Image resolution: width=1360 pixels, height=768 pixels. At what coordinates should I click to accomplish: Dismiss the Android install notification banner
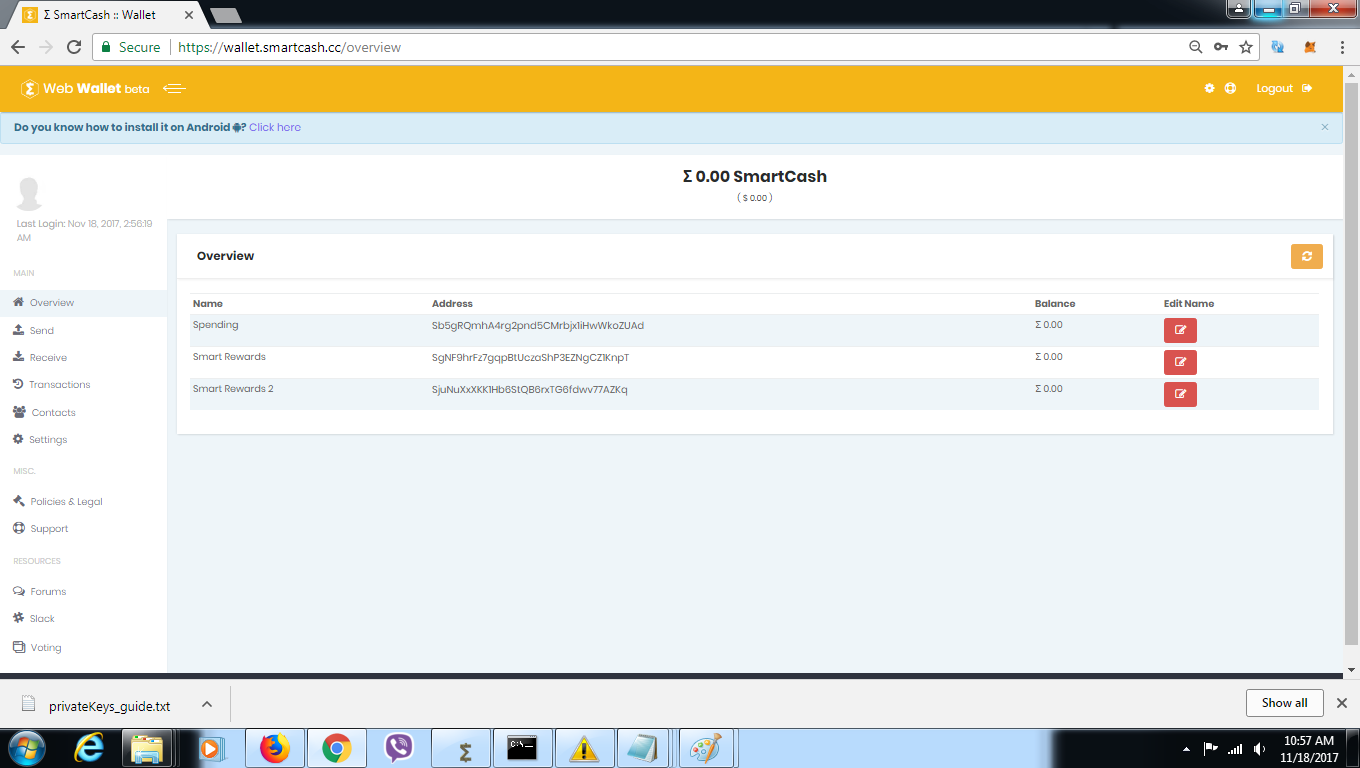(x=1325, y=127)
